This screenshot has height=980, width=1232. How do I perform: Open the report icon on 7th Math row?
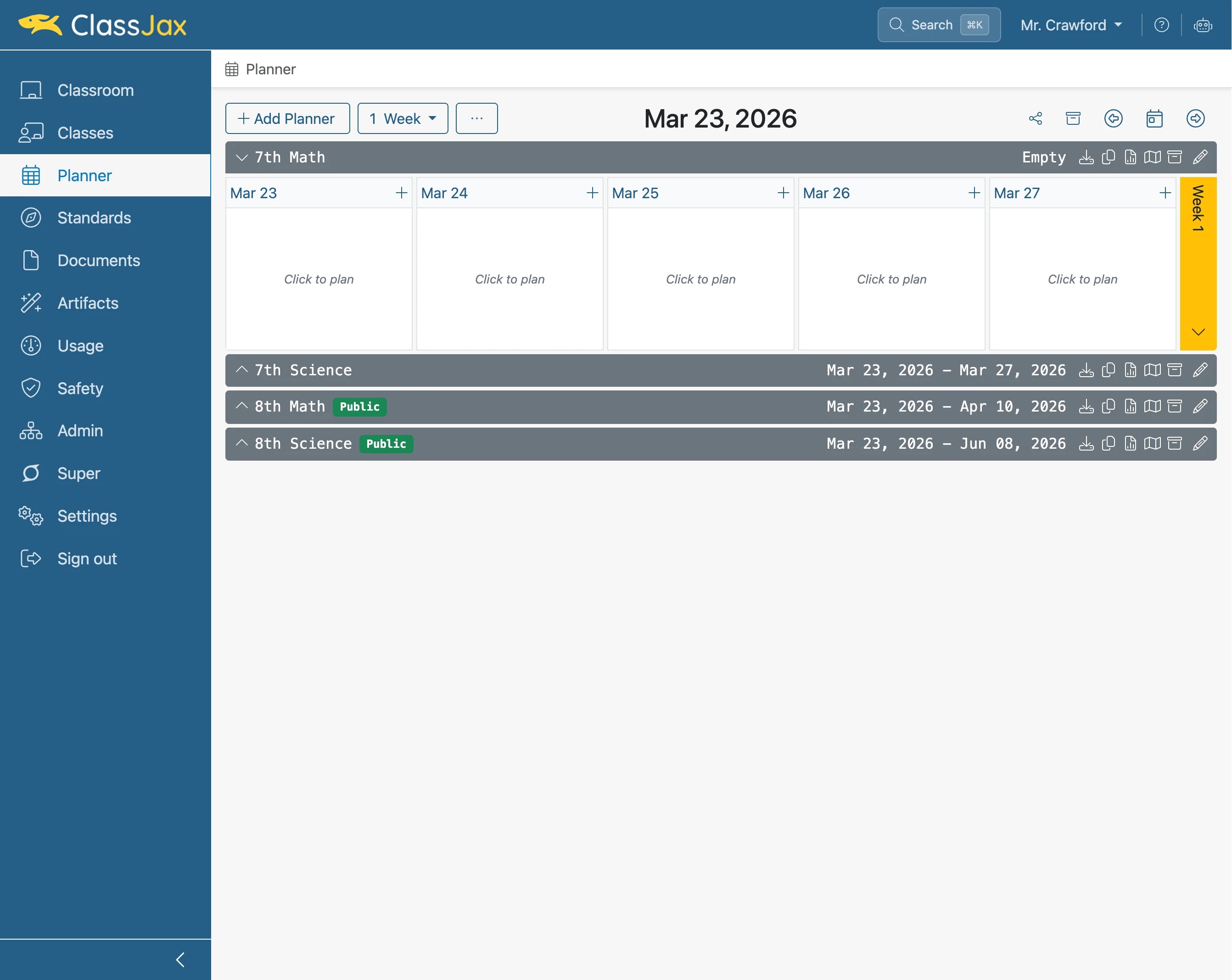tap(1130, 157)
